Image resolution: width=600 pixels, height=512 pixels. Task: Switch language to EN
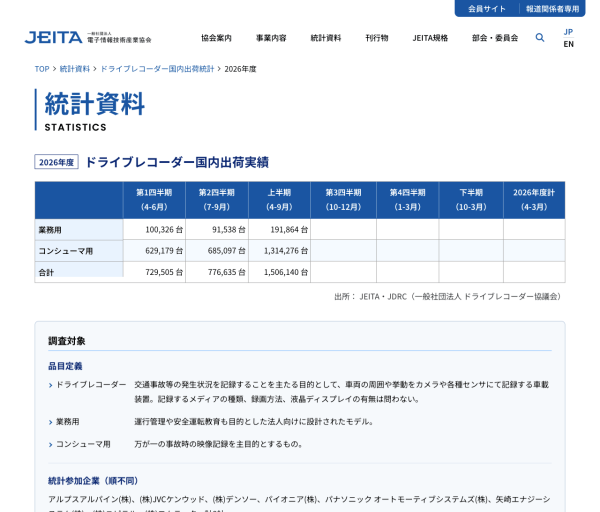(568, 44)
